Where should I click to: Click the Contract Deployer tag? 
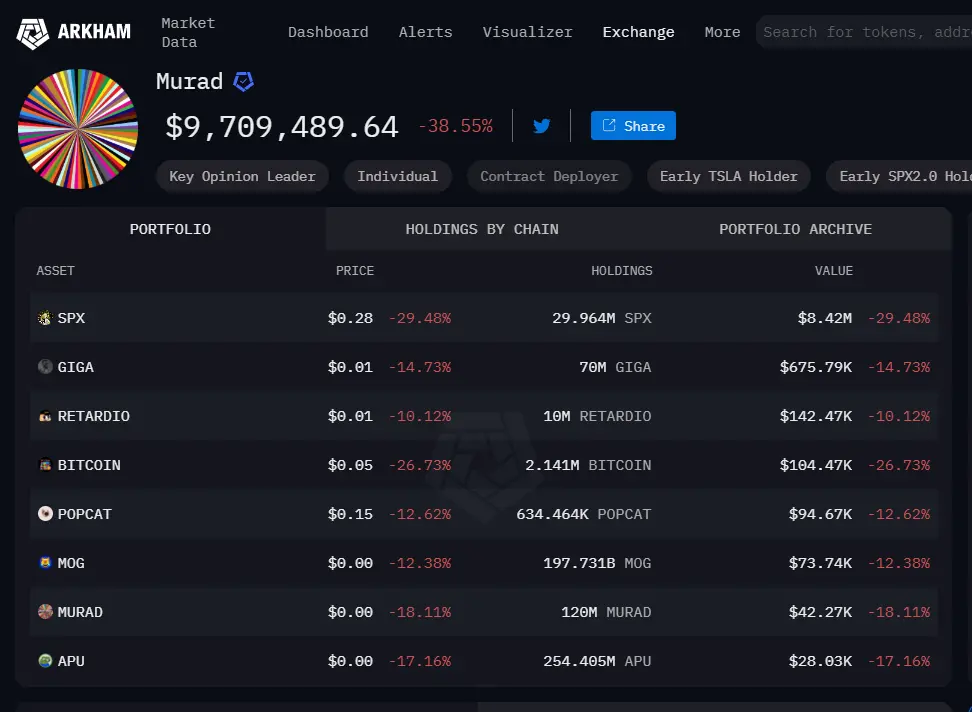pyautogui.click(x=549, y=177)
